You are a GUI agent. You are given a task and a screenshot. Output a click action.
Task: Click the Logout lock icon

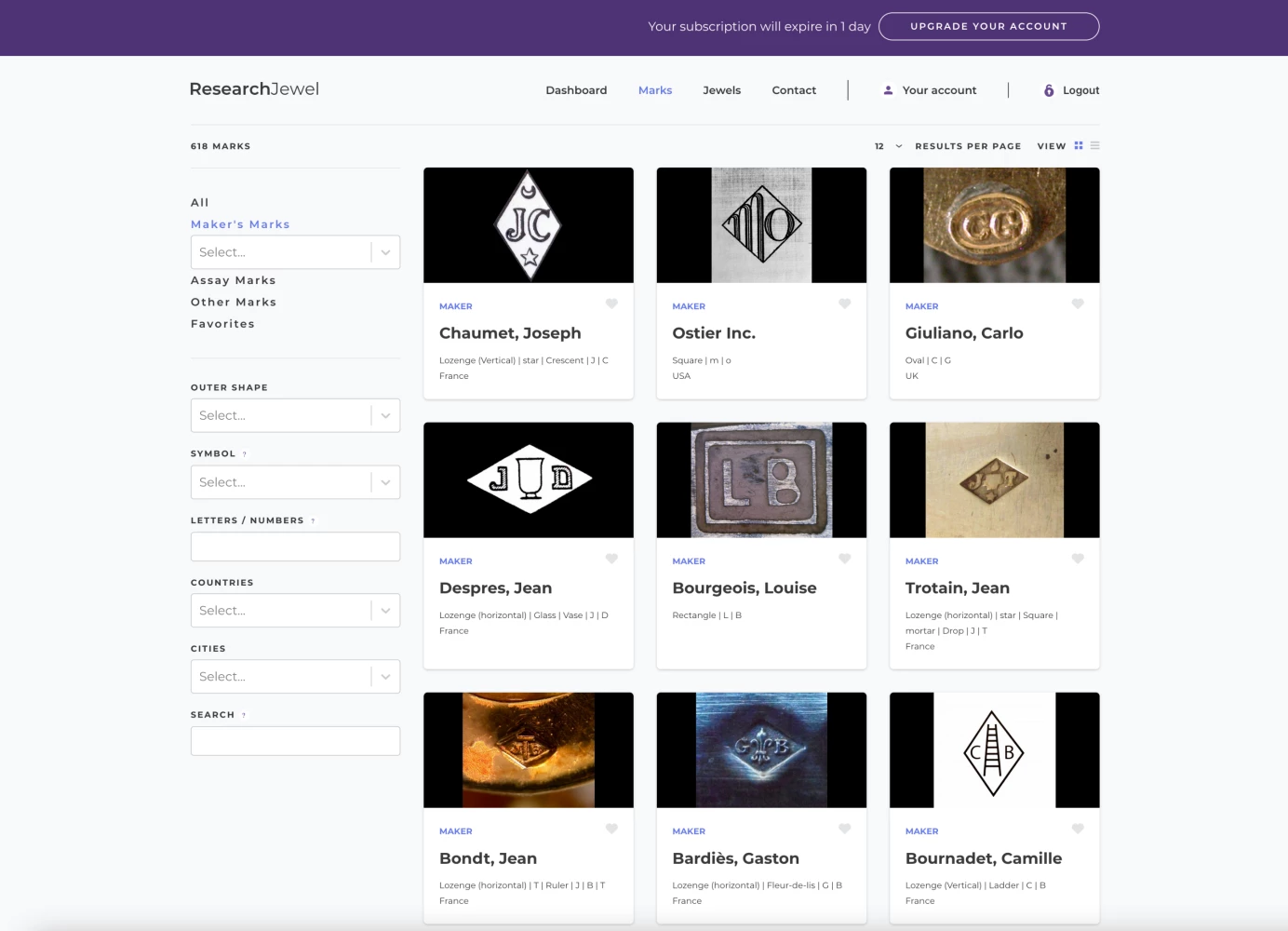(1049, 90)
